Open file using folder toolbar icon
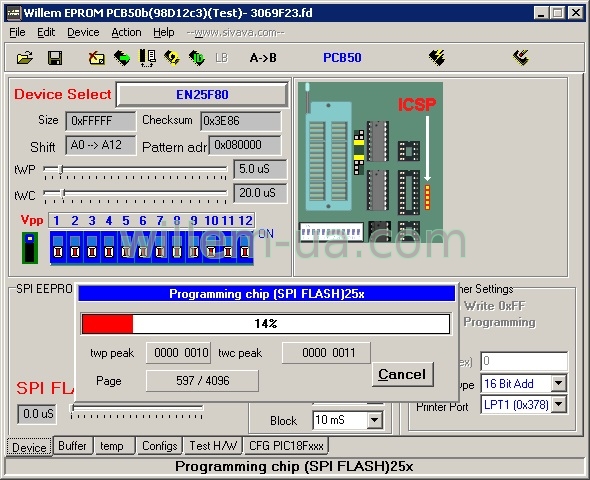 coord(25,58)
